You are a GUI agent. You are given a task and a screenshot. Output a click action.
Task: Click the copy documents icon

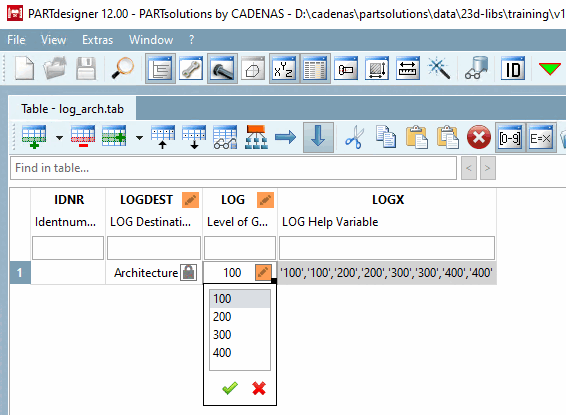[x=386, y=137]
